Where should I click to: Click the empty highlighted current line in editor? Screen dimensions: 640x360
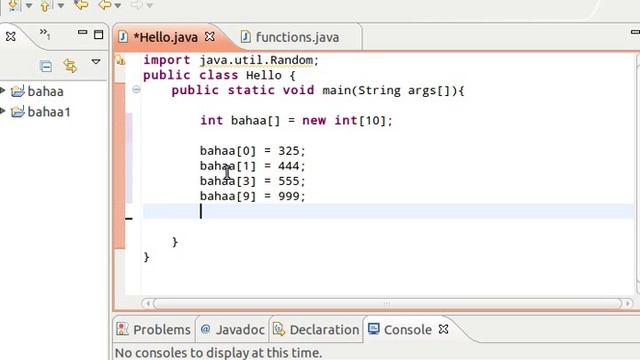tap(388, 211)
